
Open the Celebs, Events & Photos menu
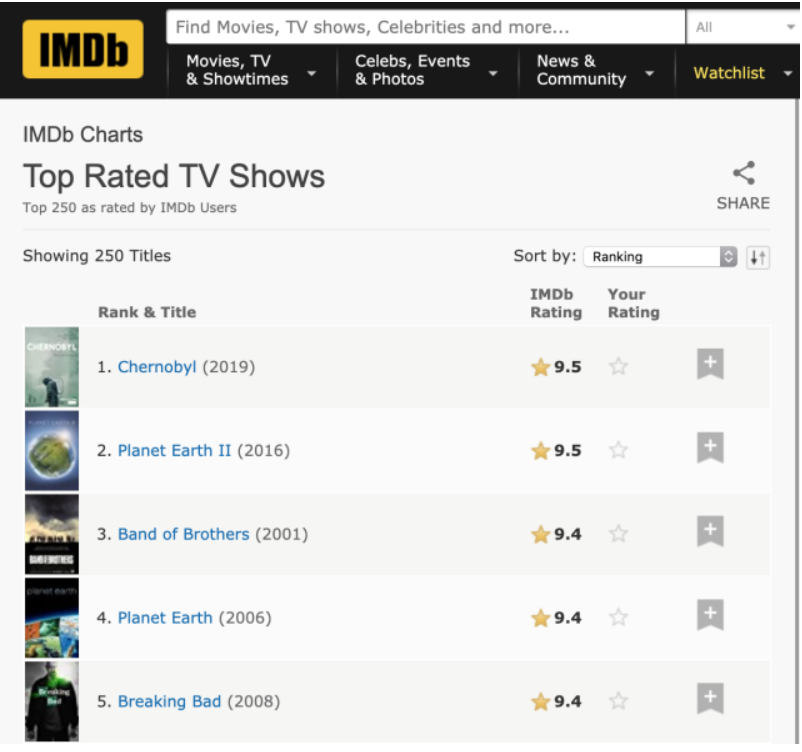click(x=425, y=70)
